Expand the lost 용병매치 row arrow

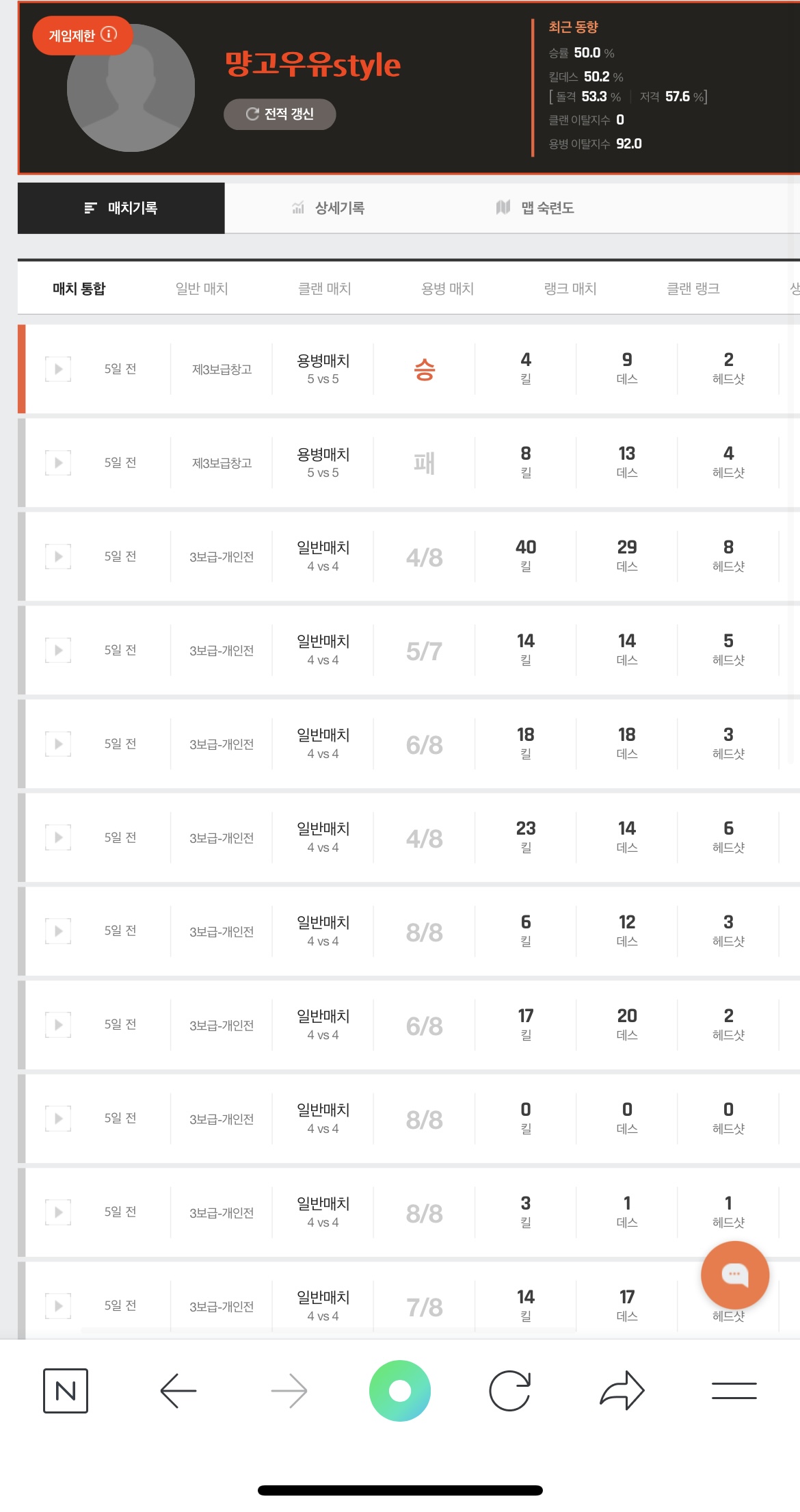pyautogui.click(x=58, y=463)
